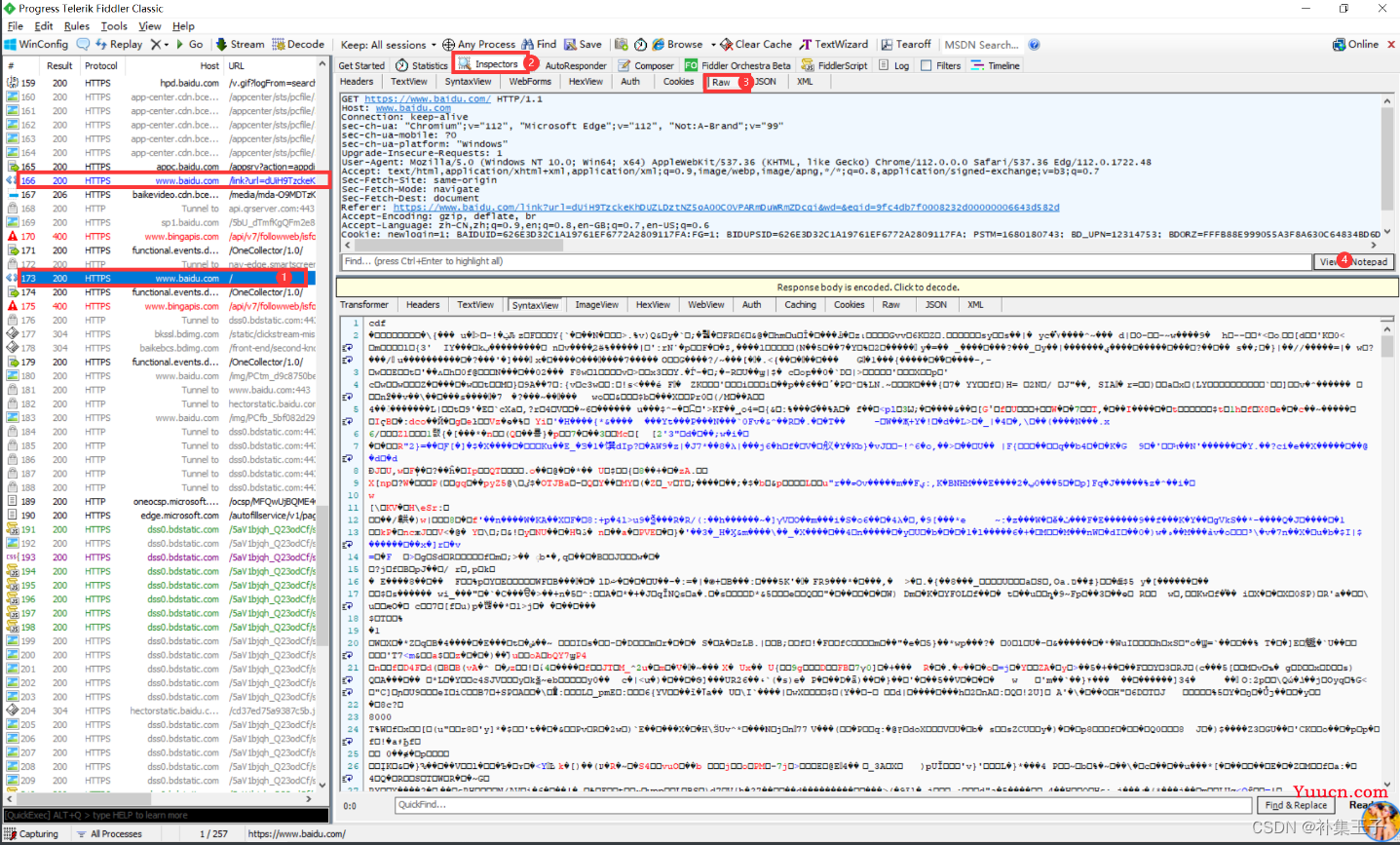Click the View in Notepad button
Image resolution: width=1400 pixels, height=845 pixels.
tap(1354, 261)
